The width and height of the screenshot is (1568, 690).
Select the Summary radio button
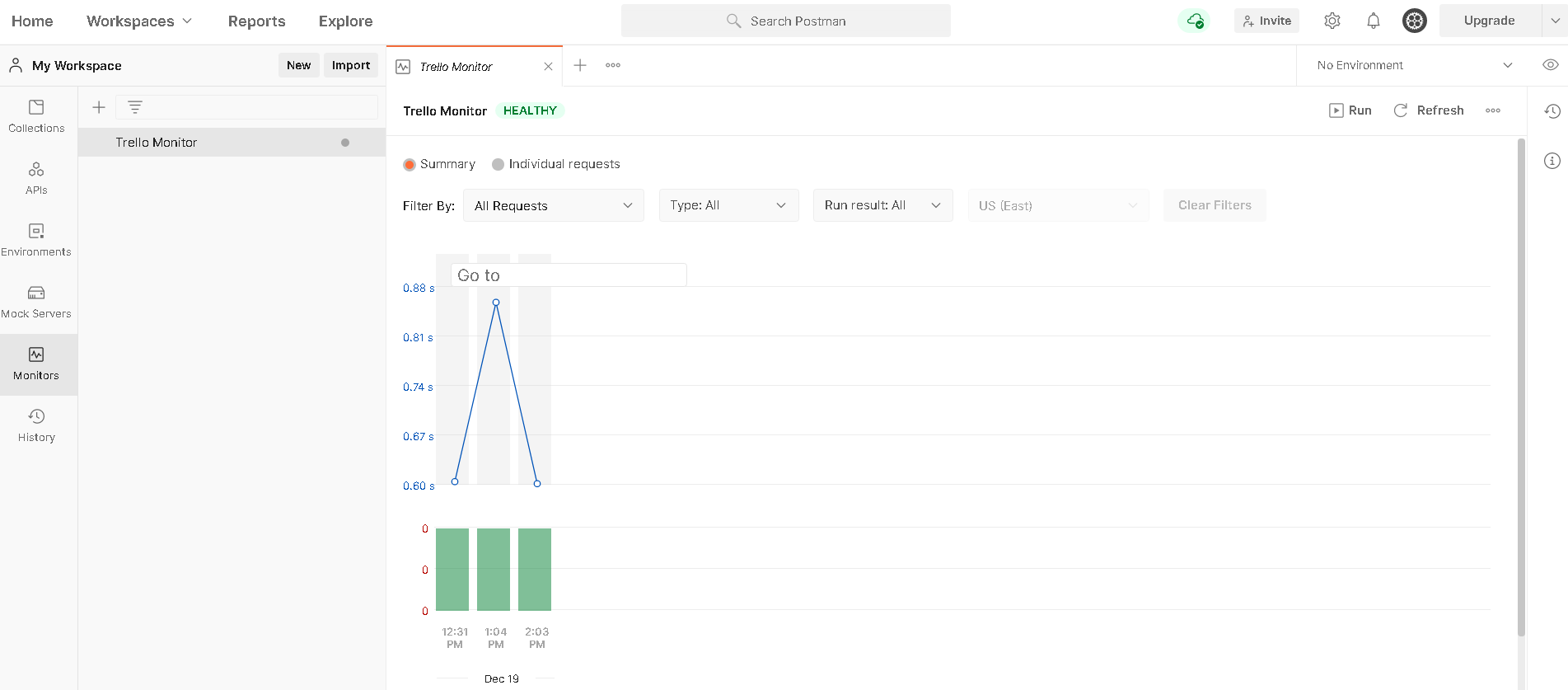(x=410, y=164)
